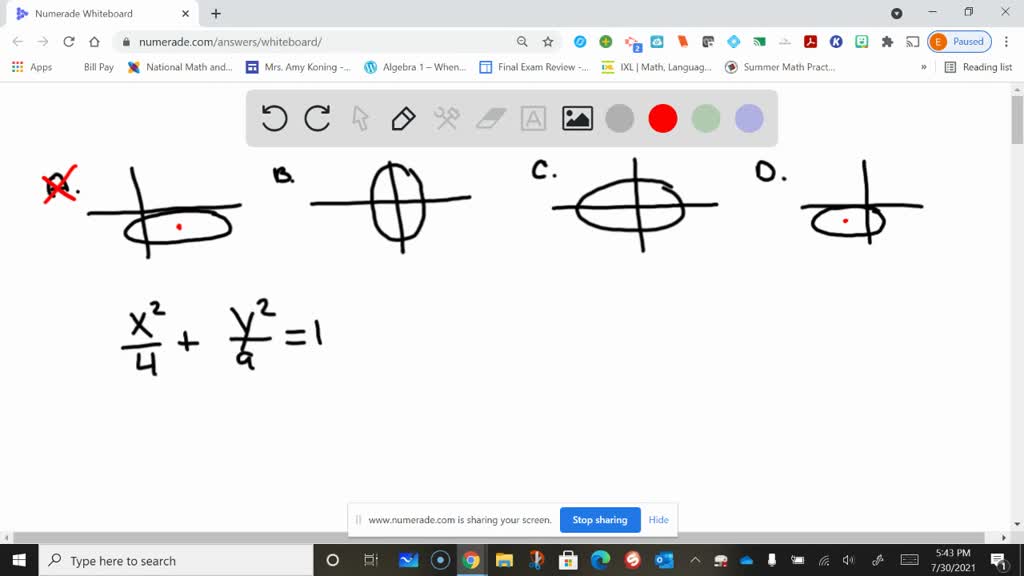
Task: Click the Stop sharing button
Action: pos(600,520)
